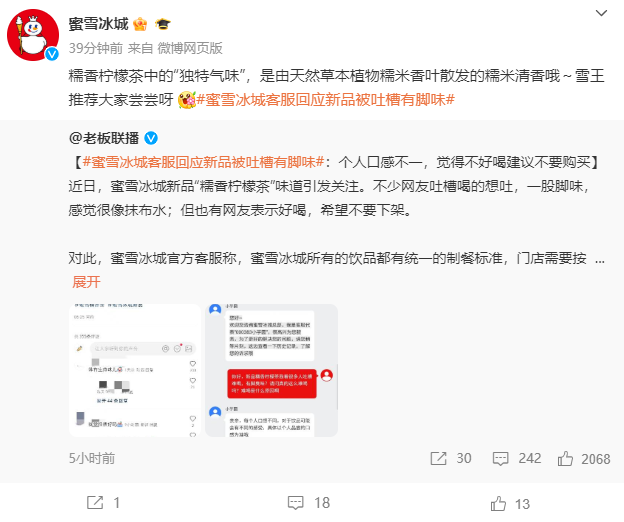The image size is (624, 522).
Task: Like the main post with 13 likes
Action: pos(510,504)
